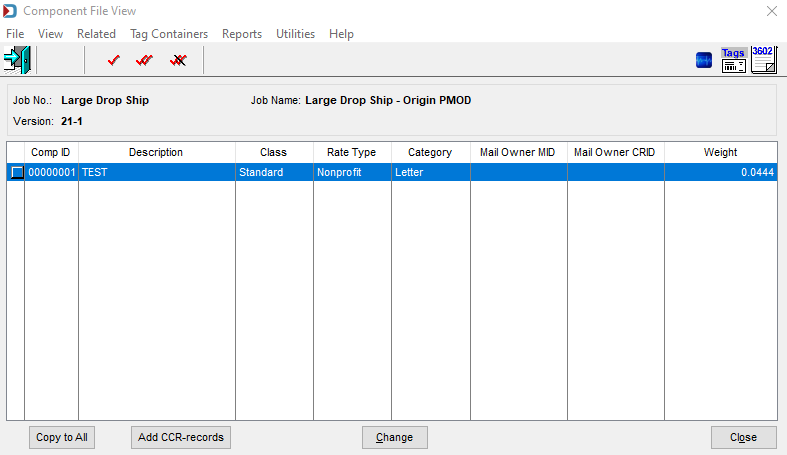Click the Weight column header
The image size is (787, 455).
pyautogui.click(x=720, y=152)
